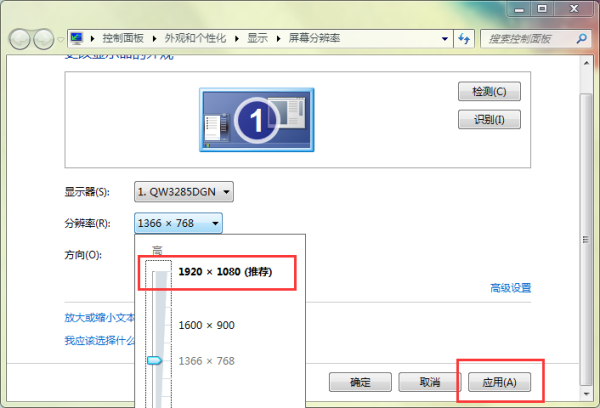Pick the 1600 × 900 resolution option
This screenshot has width=600, height=408.
coord(207,325)
